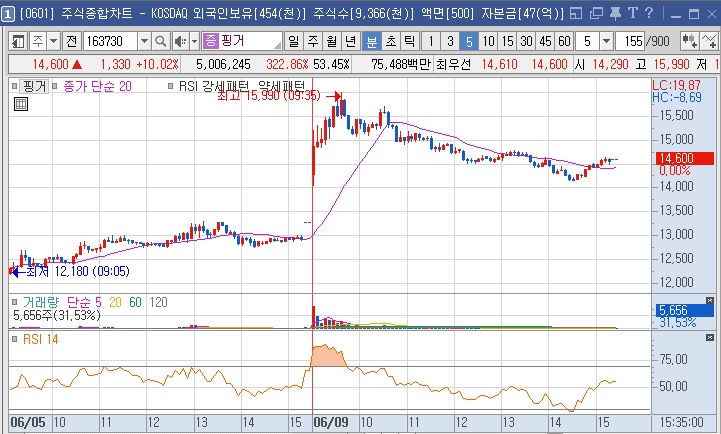The height and width of the screenshot is (434, 721).
Task: Click the 전 button beside the stock code
Action: pos(71,41)
